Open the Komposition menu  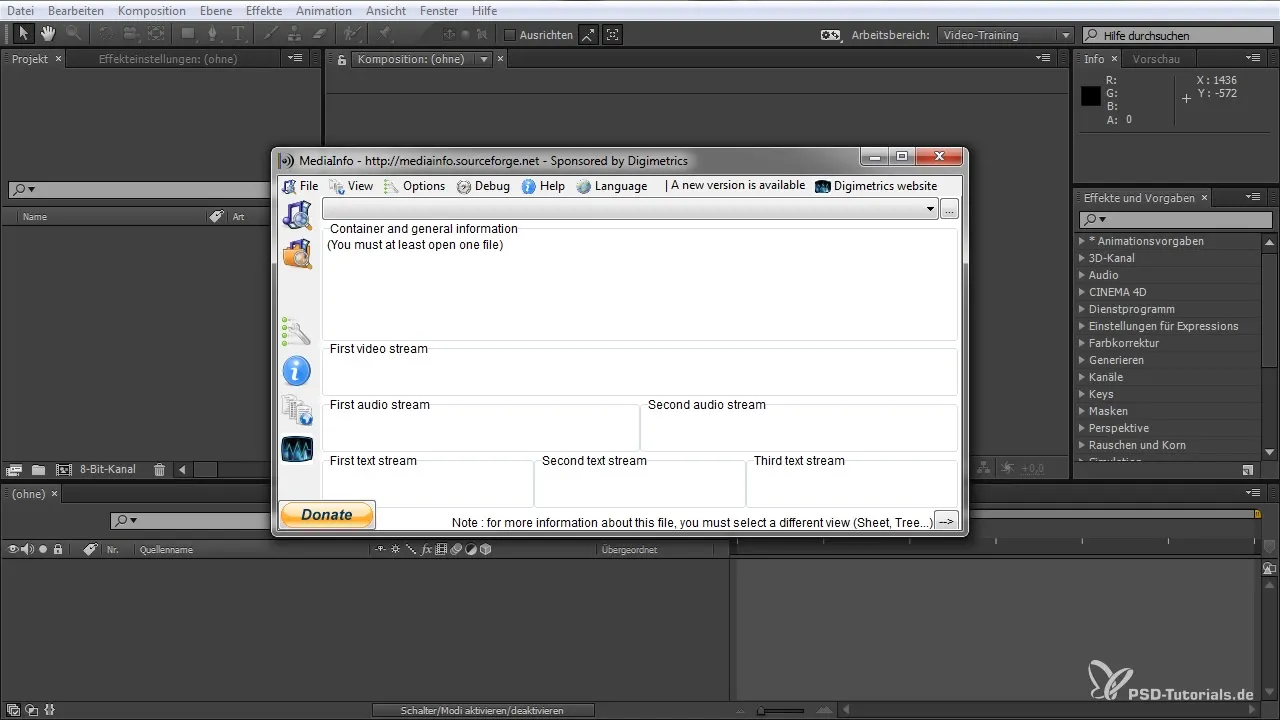152,10
